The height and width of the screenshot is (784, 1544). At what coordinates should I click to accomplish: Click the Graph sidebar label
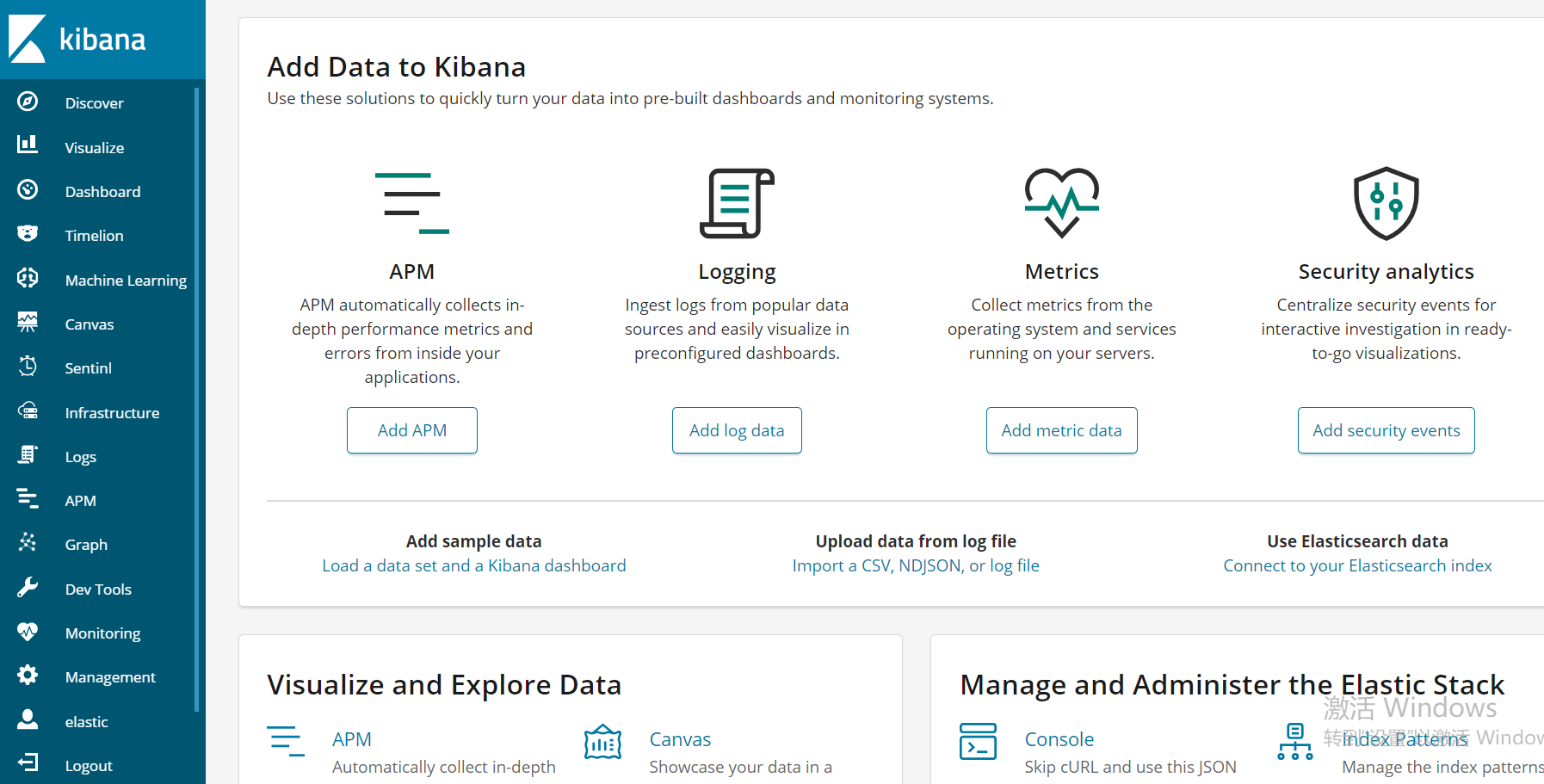(x=86, y=545)
